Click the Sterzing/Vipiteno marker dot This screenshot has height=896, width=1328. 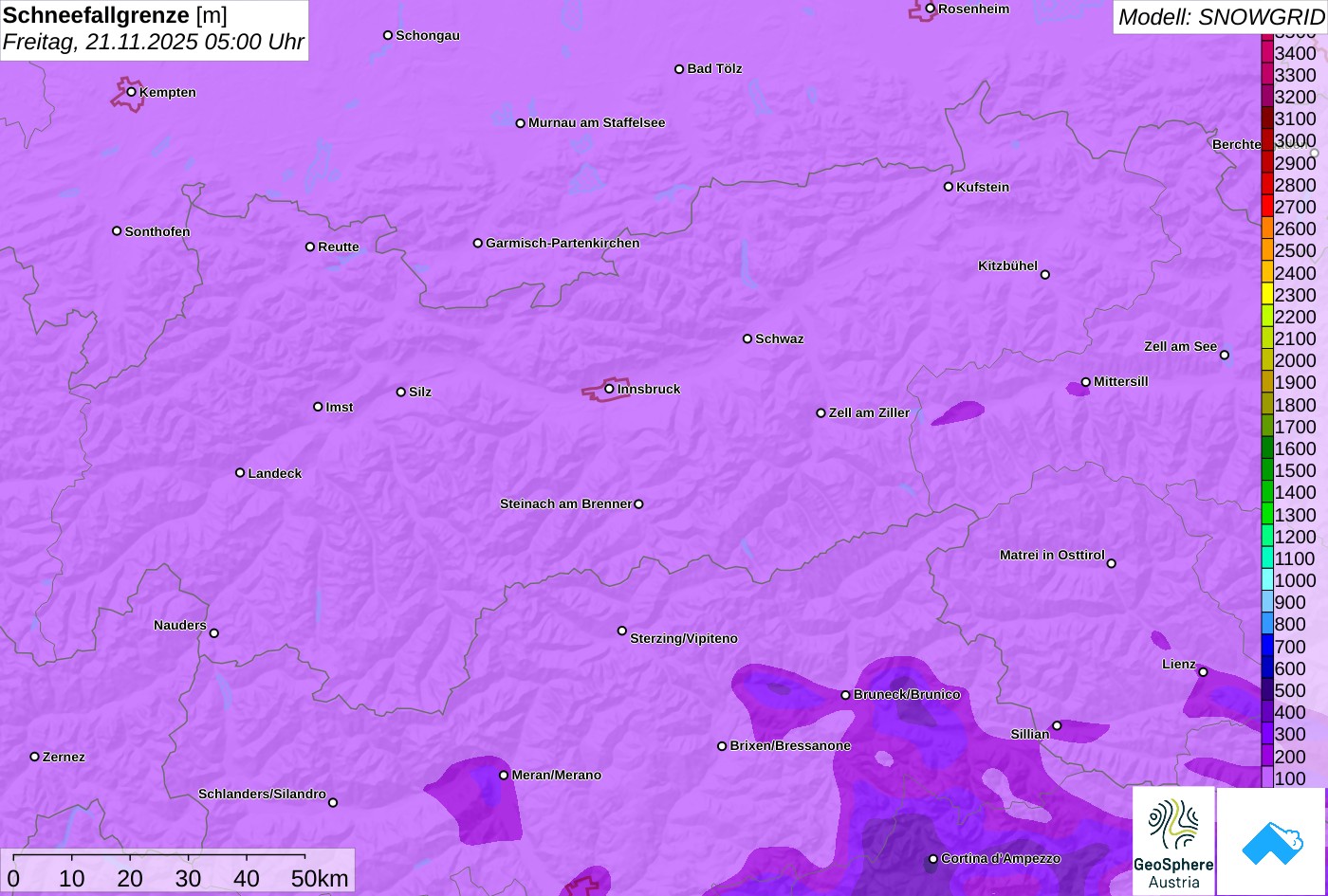[622, 631]
